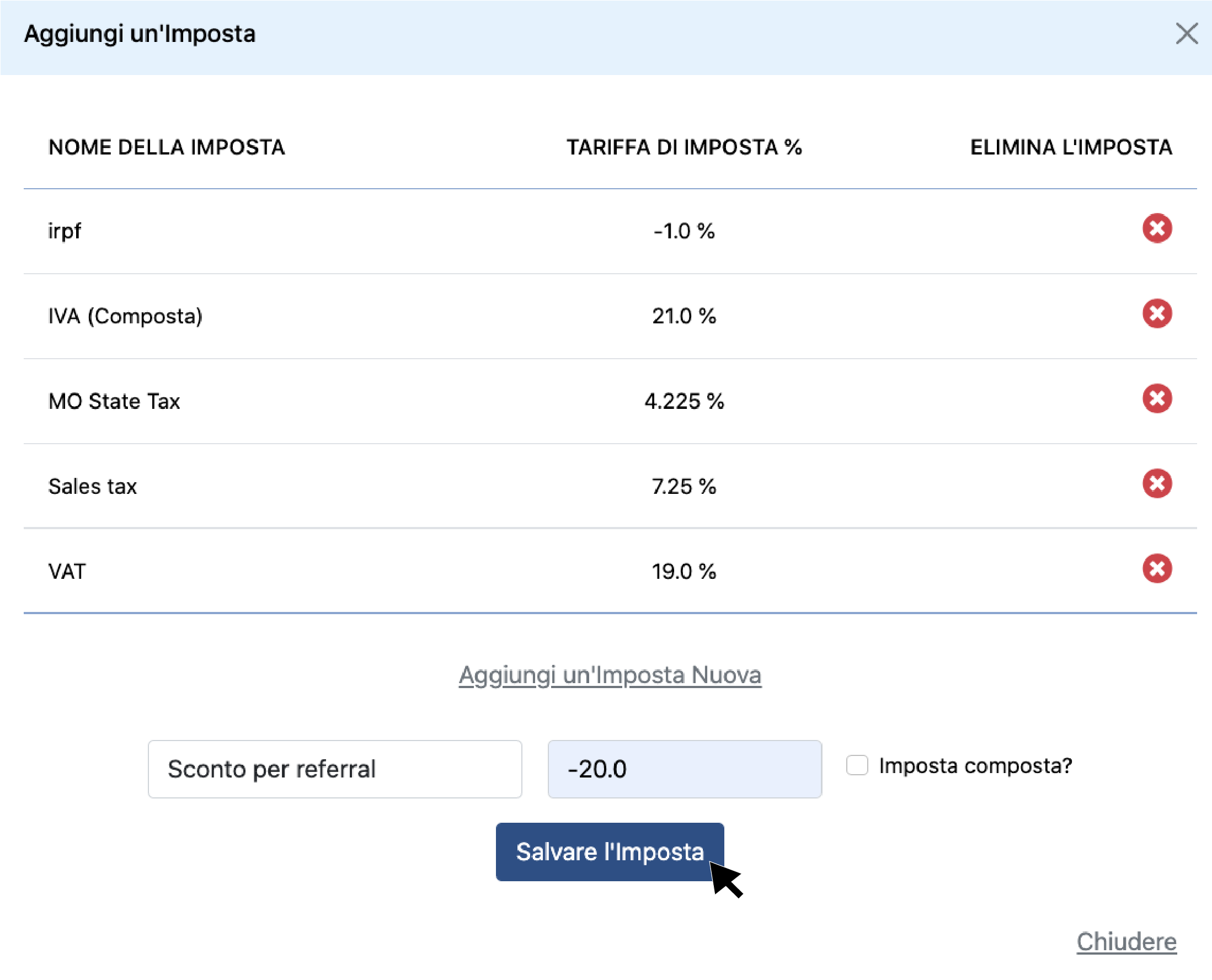Click Salvare l'Imposta button
Image resolution: width=1212 pixels, height=980 pixels.
point(610,852)
